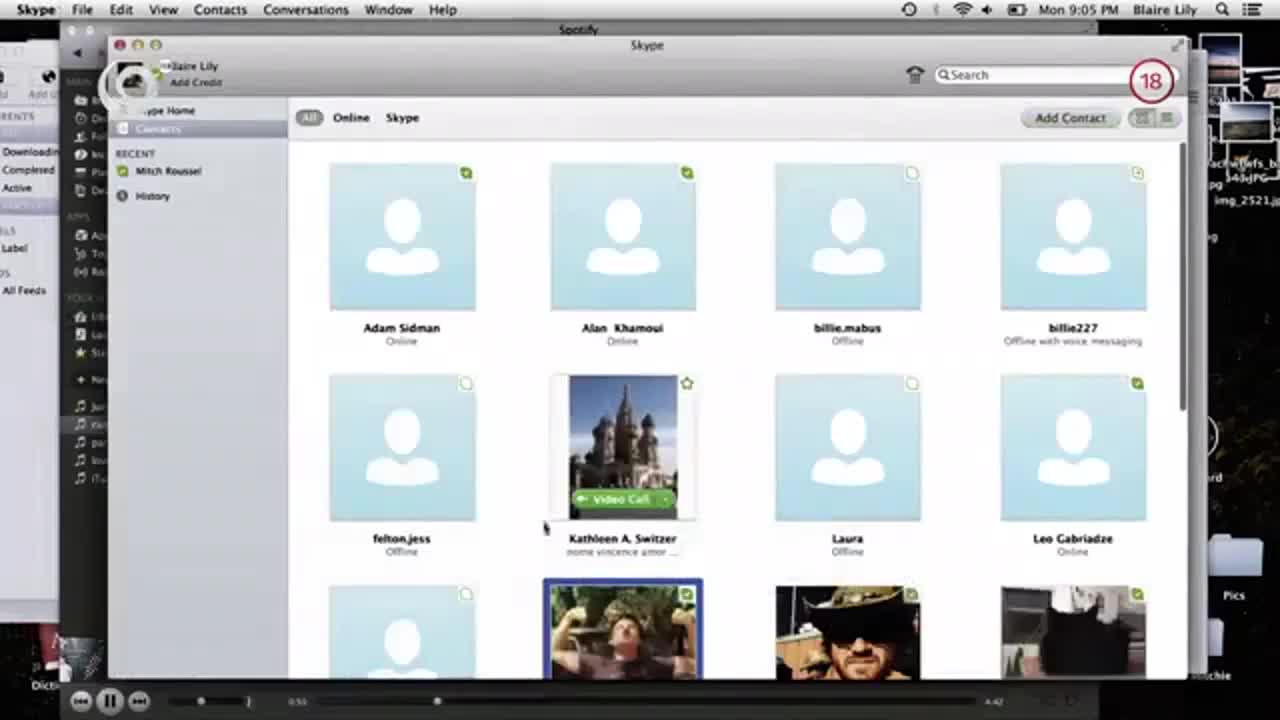
Task: Open the Conversations menu
Action: click(306, 9)
